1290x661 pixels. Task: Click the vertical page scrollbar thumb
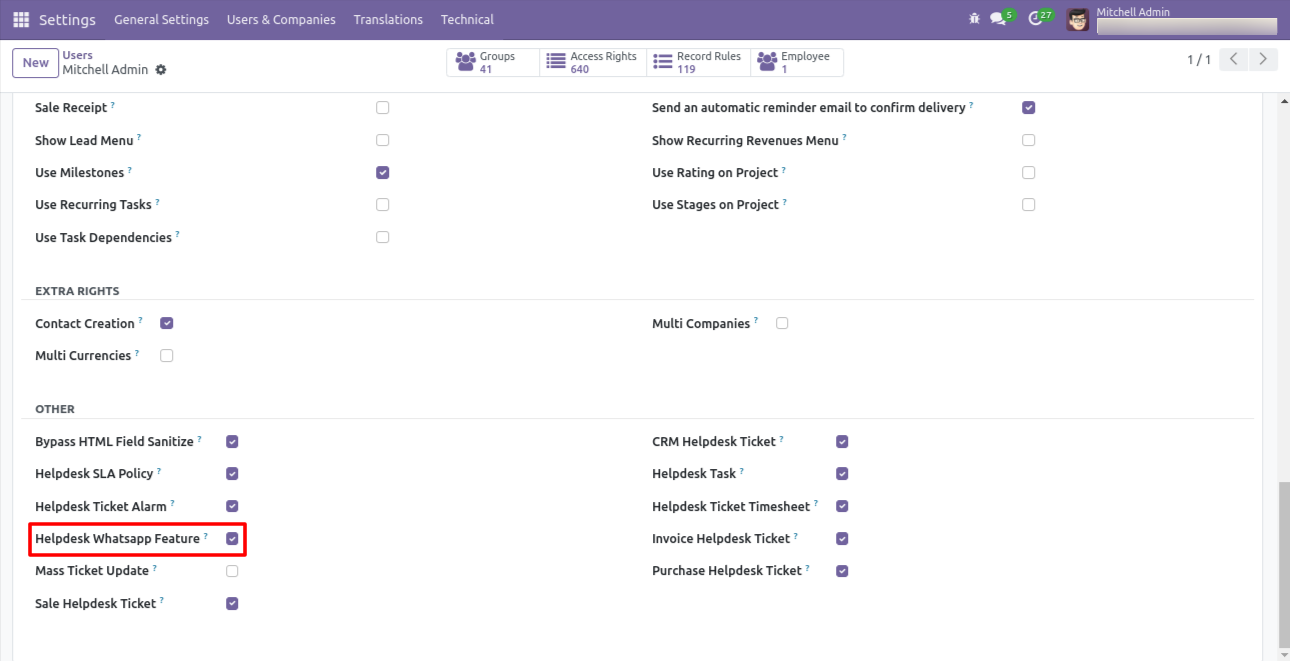click(1283, 565)
